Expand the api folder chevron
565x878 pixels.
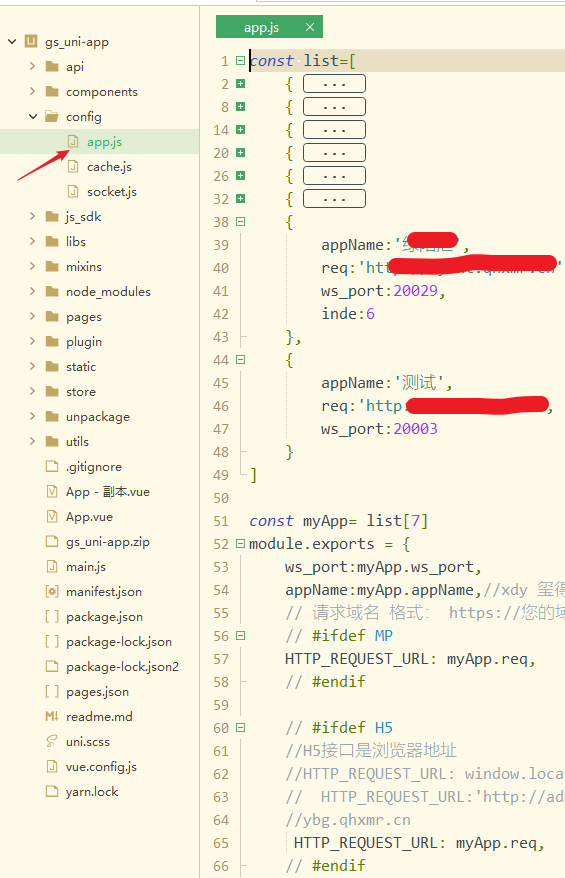[x=32, y=66]
